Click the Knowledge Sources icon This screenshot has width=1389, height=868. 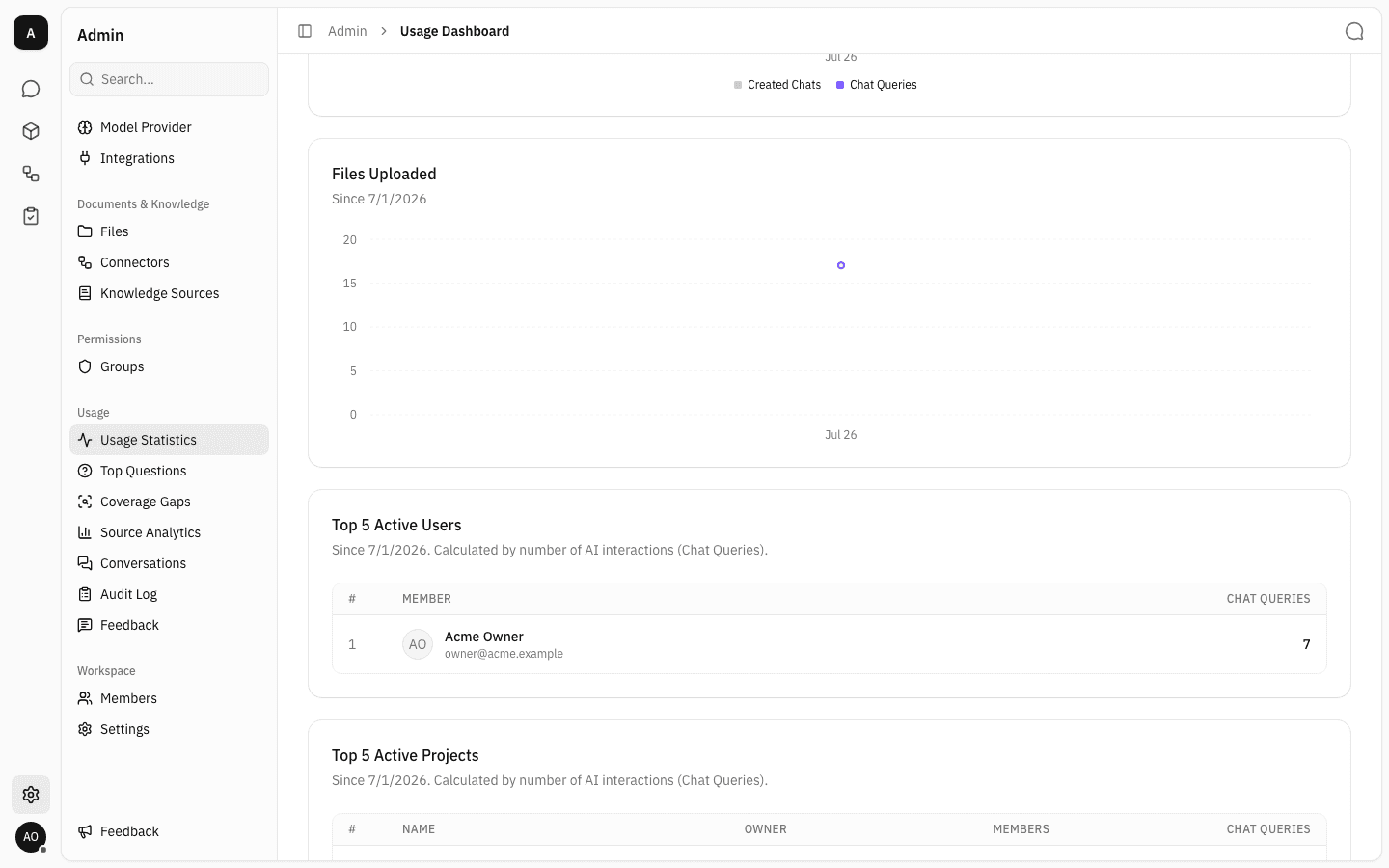pos(85,293)
